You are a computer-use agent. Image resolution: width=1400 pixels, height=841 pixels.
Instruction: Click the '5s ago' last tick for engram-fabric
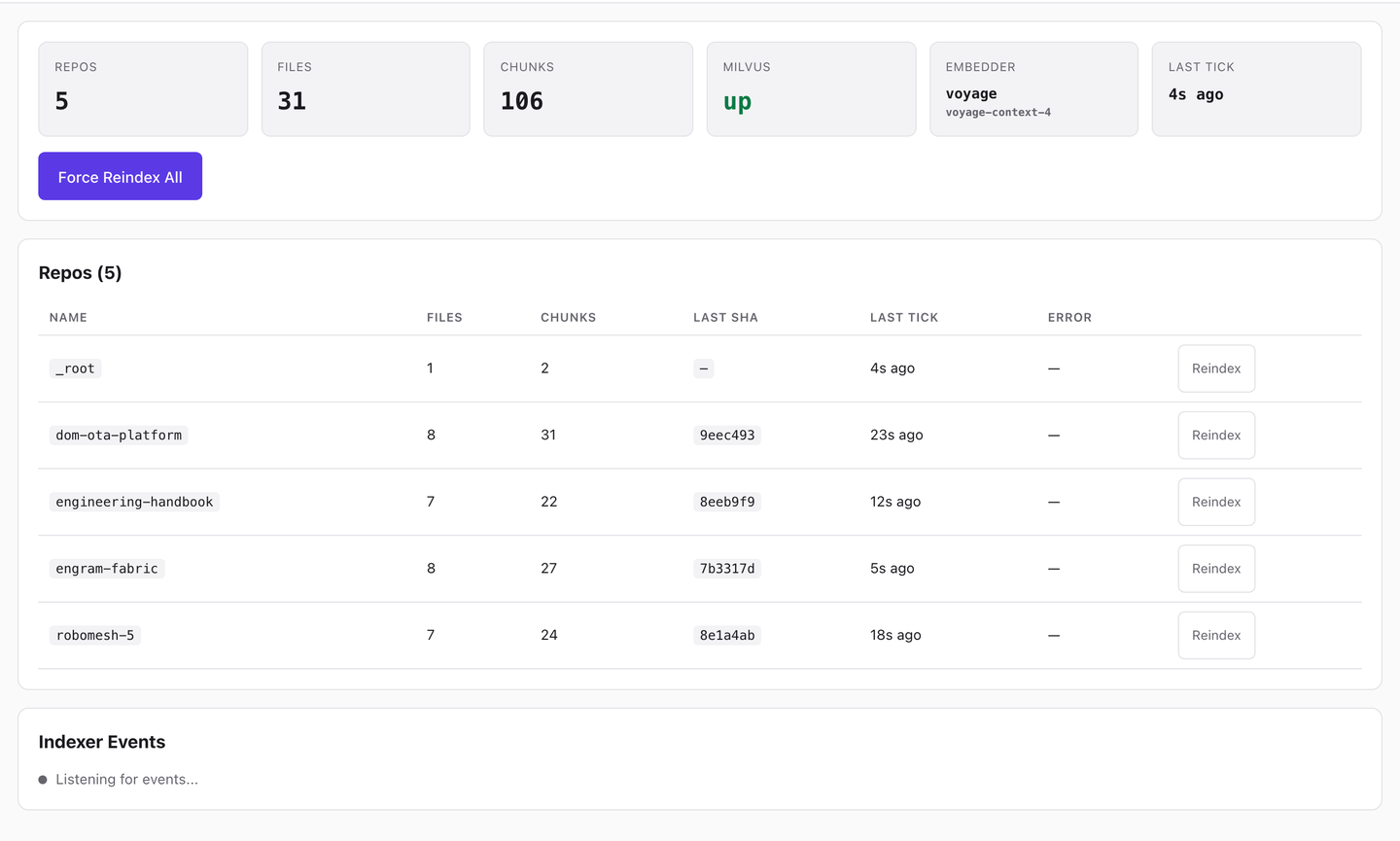pyautogui.click(x=892, y=569)
